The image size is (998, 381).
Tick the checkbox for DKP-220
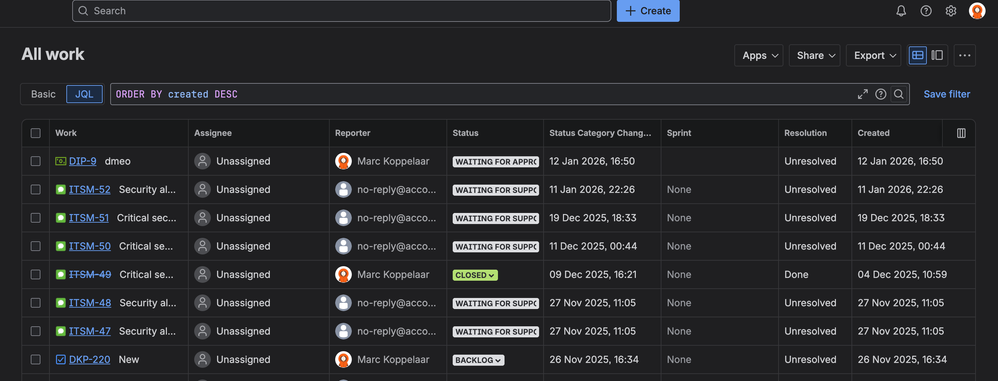click(36, 359)
